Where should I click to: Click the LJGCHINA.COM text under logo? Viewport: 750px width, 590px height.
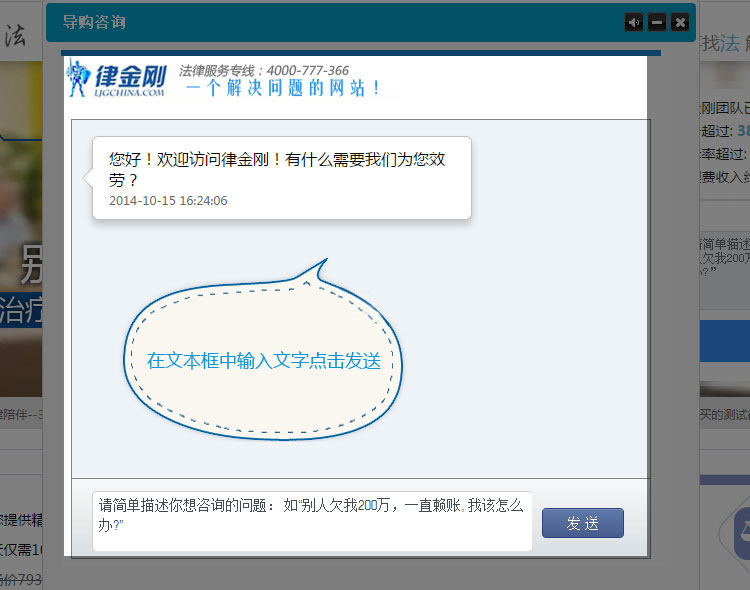pos(130,93)
